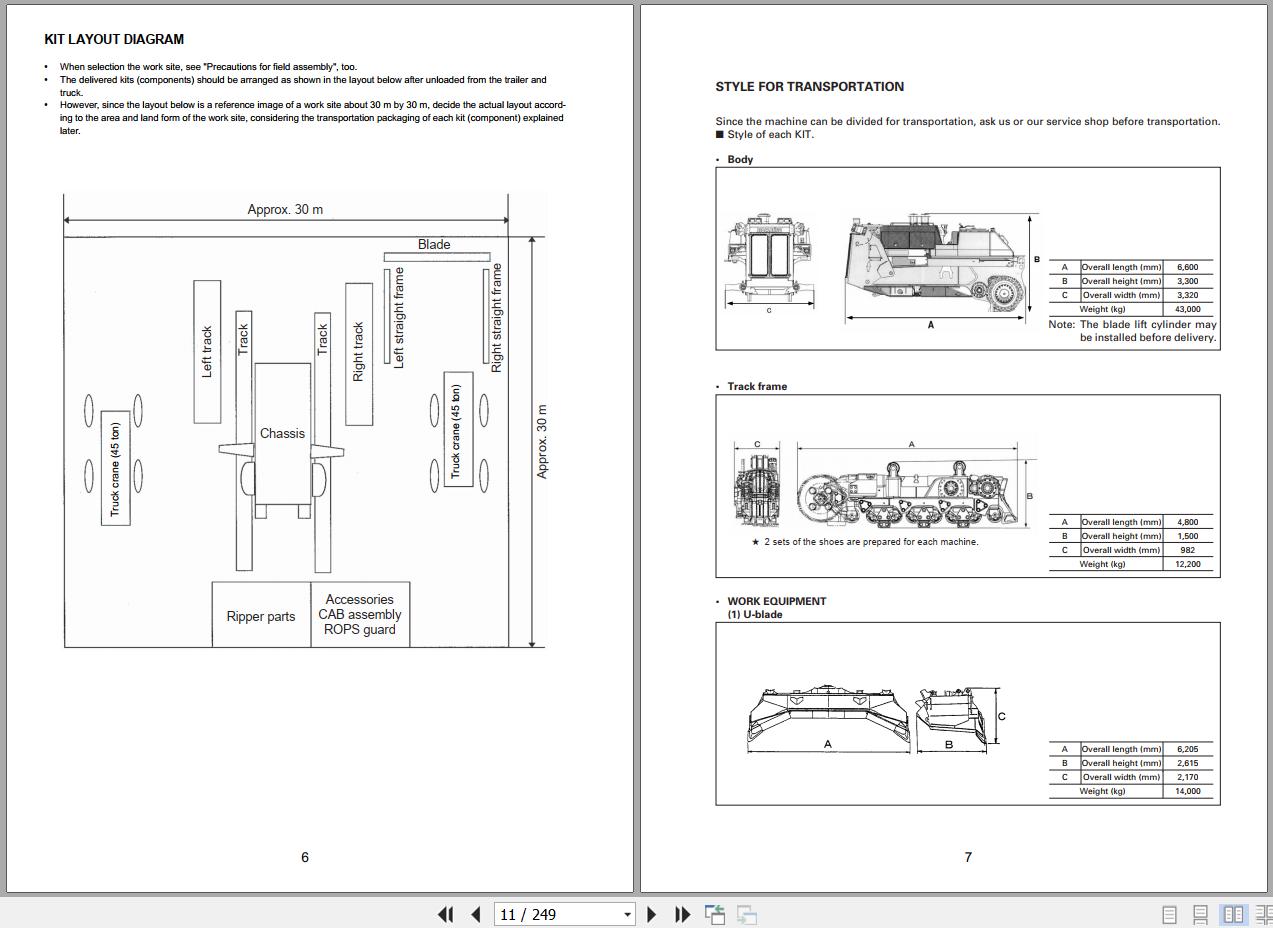Click the Chassis box in layout diagram
This screenshot has width=1273, height=928.
click(282, 433)
